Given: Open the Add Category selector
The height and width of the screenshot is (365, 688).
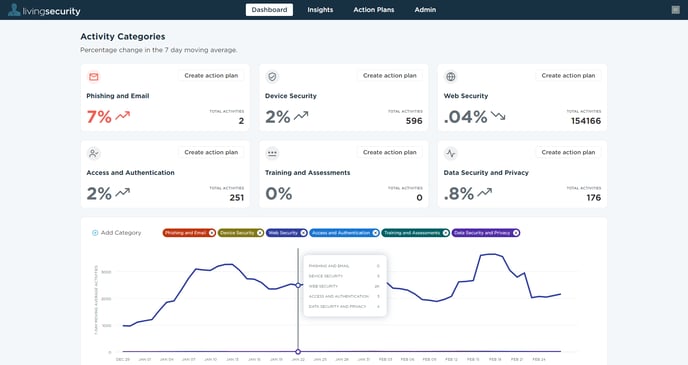Looking at the screenshot, I should pyautogui.click(x=117, y=233).
